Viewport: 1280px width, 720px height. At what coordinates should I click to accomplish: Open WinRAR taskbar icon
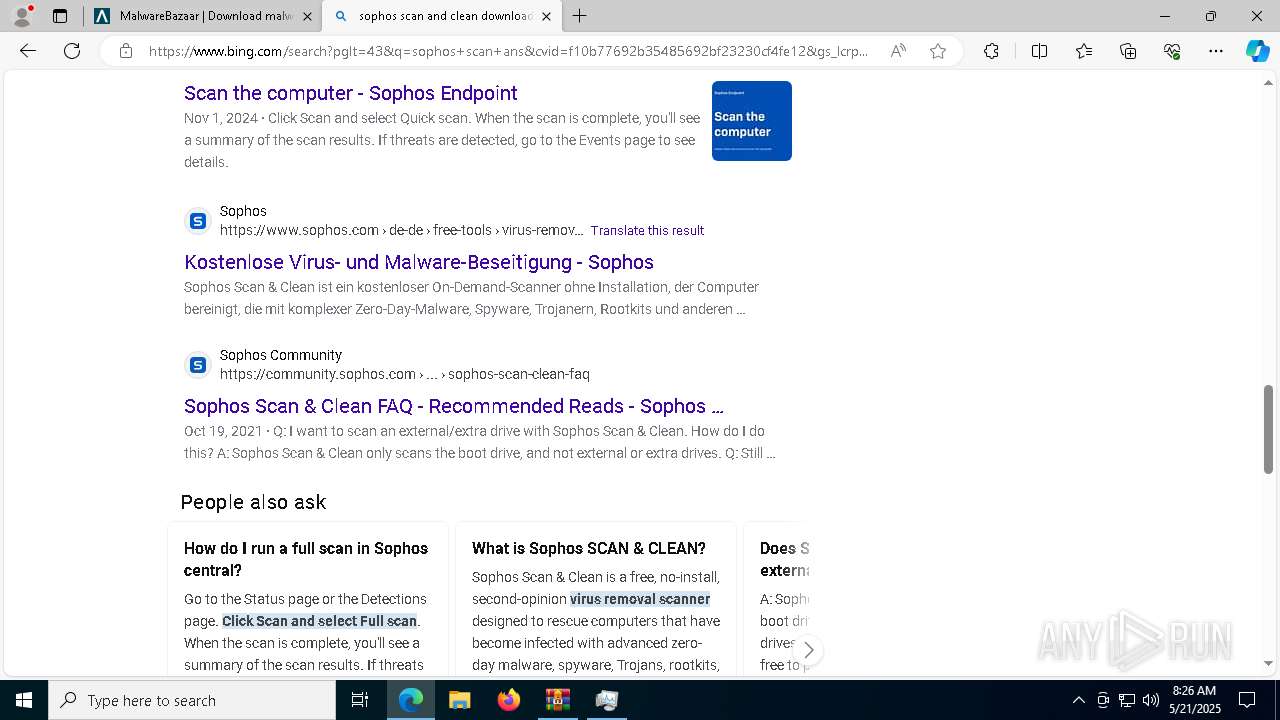point(557,700)
